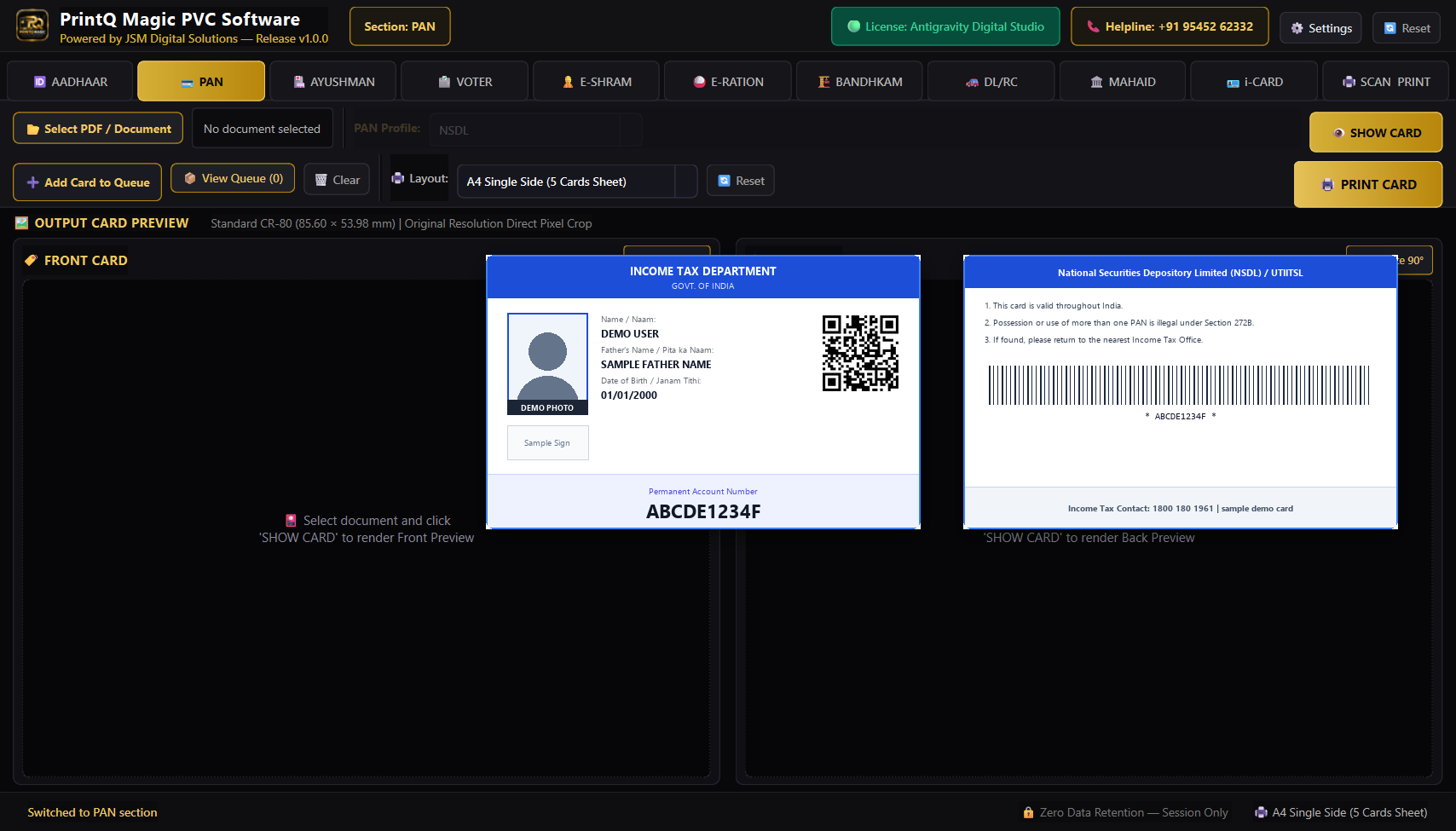The height and width of the screenshot is (831, 1456).
Task: Open View Queue (0)
Action: click(233, 178)
